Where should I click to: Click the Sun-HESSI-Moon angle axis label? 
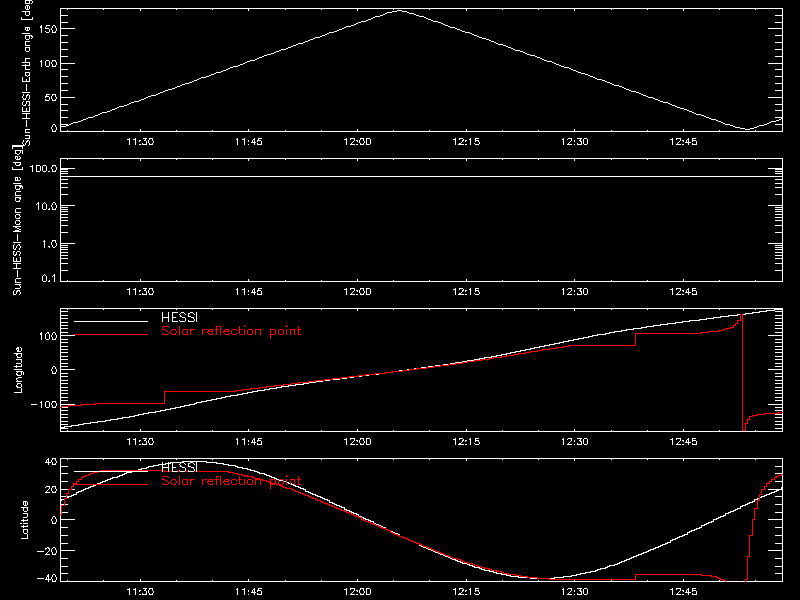point(17,220)
